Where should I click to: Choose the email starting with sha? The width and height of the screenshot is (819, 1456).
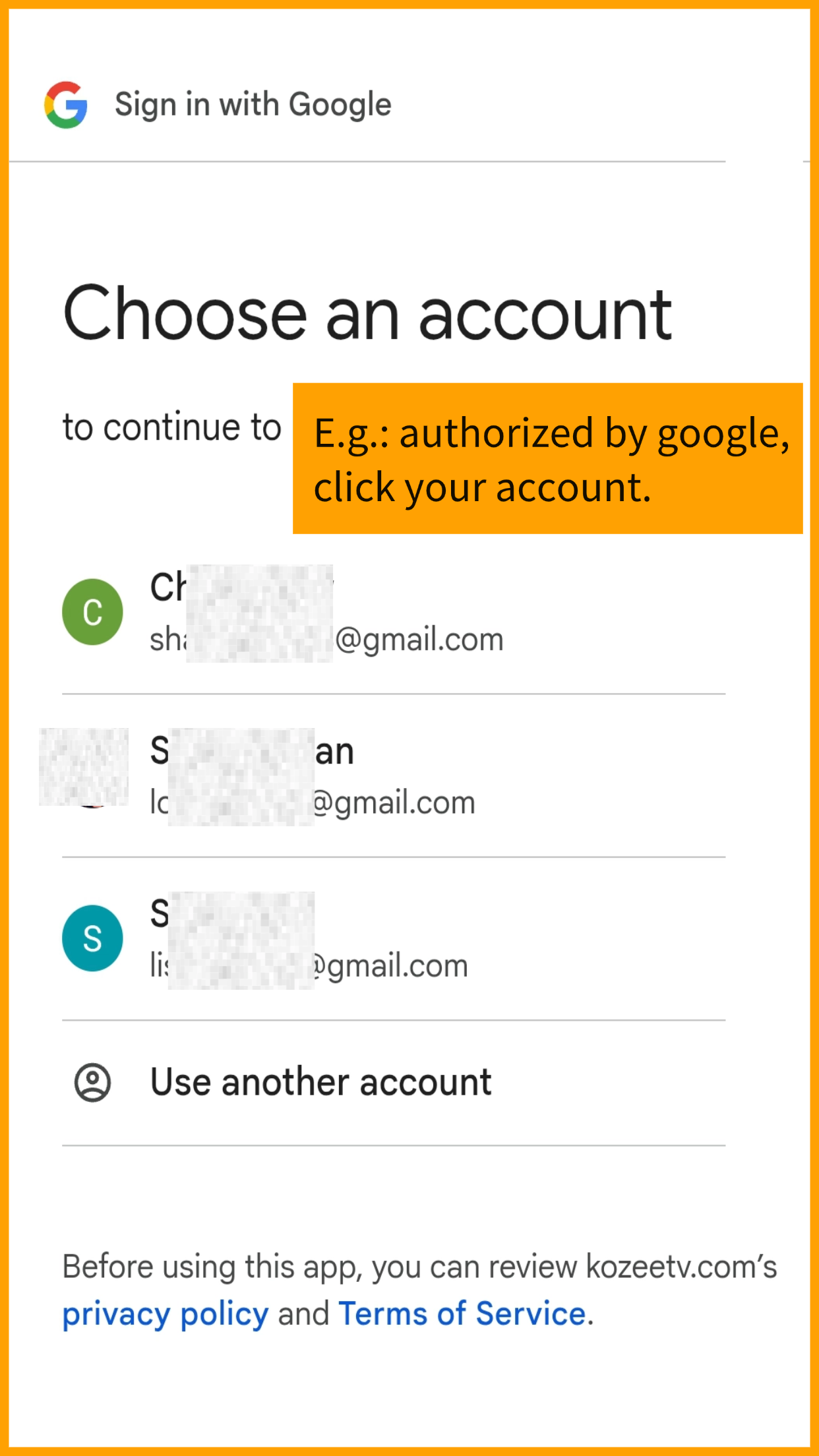click(326, 640)
